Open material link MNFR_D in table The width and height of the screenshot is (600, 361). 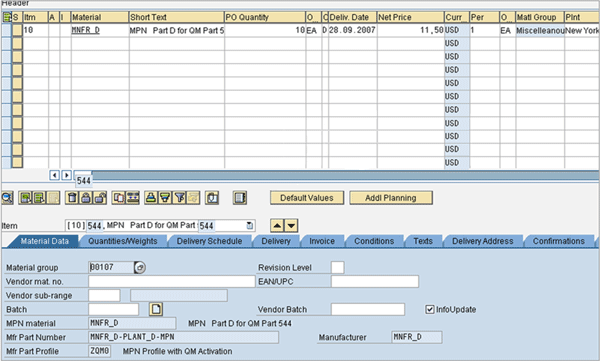[85, 30]
